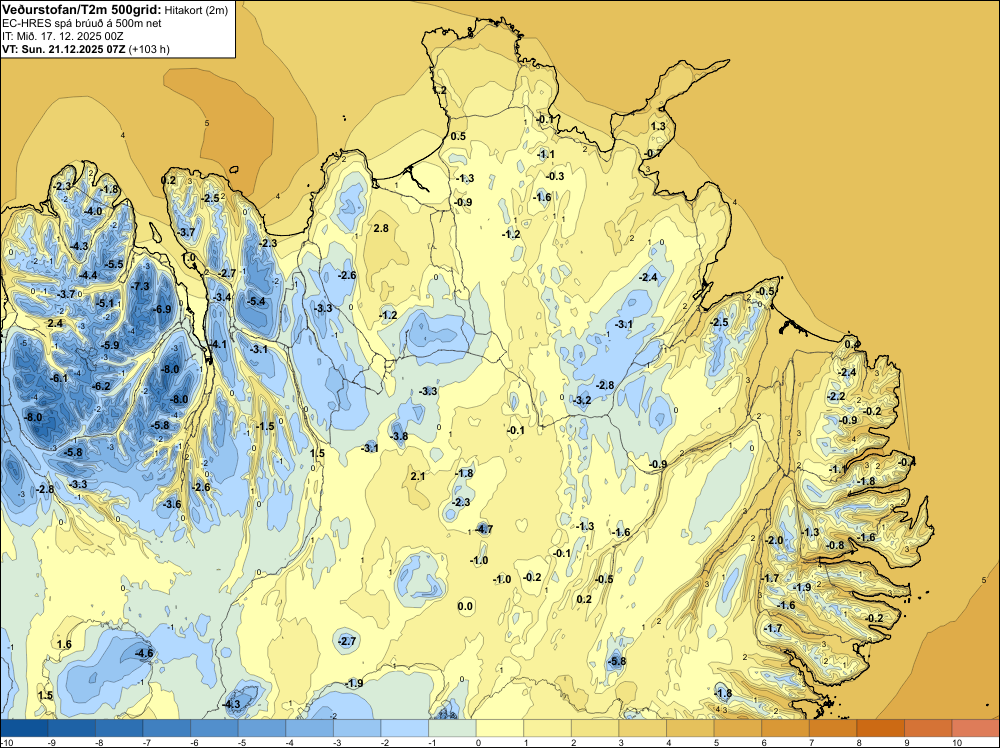Viewport: 1000px width, 748px height.
Task: Click the -0.8 temperature value
Action: click(x=835, y=545)
